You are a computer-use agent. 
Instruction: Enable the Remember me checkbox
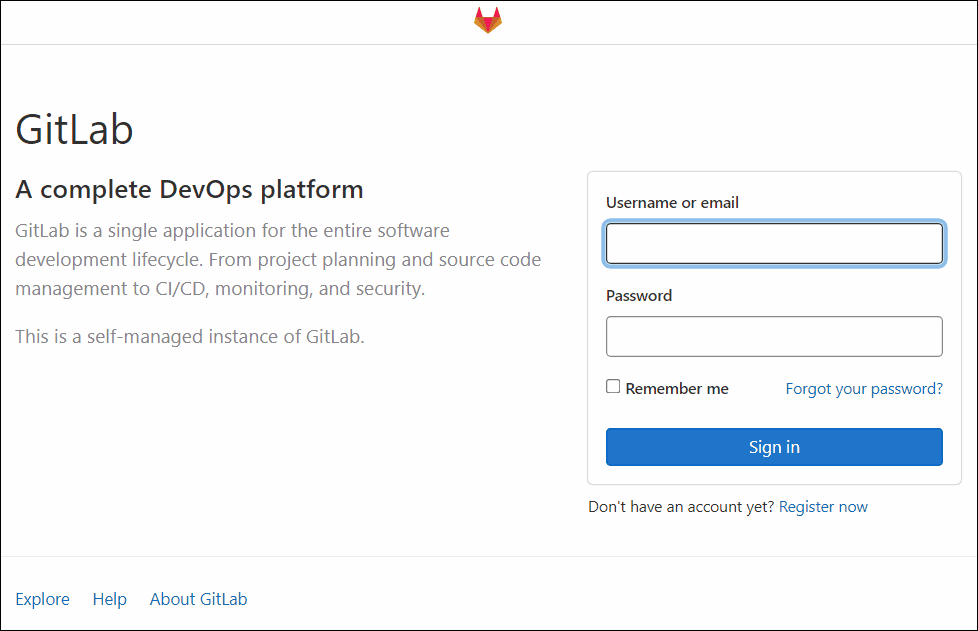point(613,387)
